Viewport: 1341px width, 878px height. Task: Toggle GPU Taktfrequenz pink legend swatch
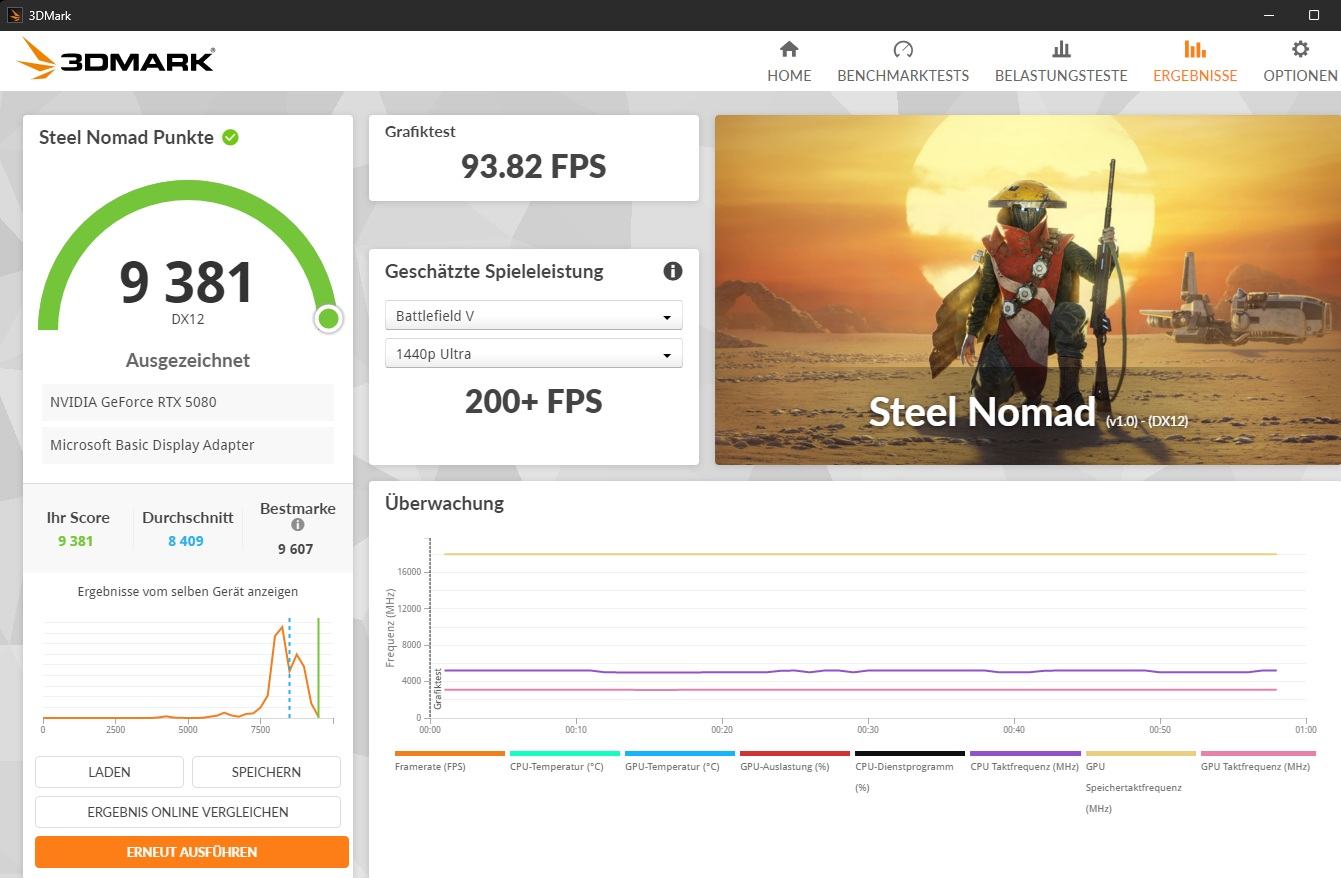pos(1256,753)
